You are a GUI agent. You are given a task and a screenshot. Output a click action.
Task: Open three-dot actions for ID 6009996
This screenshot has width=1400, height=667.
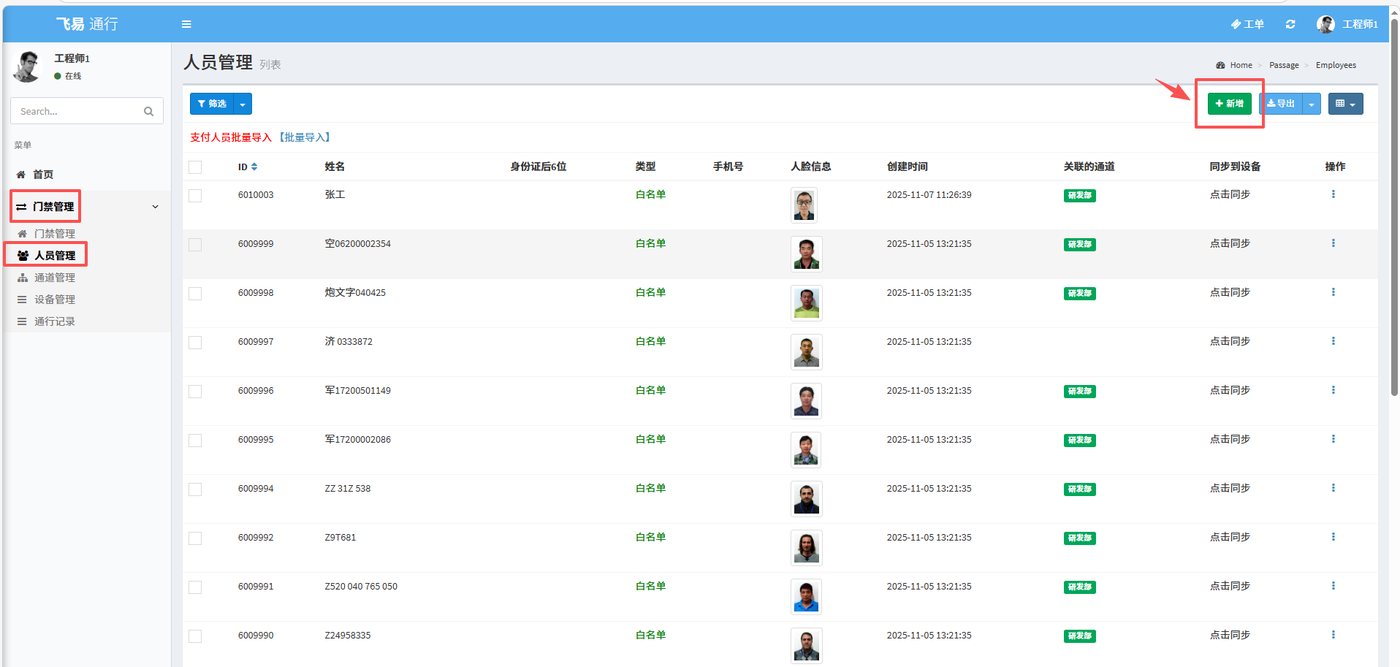[1333, 390]
